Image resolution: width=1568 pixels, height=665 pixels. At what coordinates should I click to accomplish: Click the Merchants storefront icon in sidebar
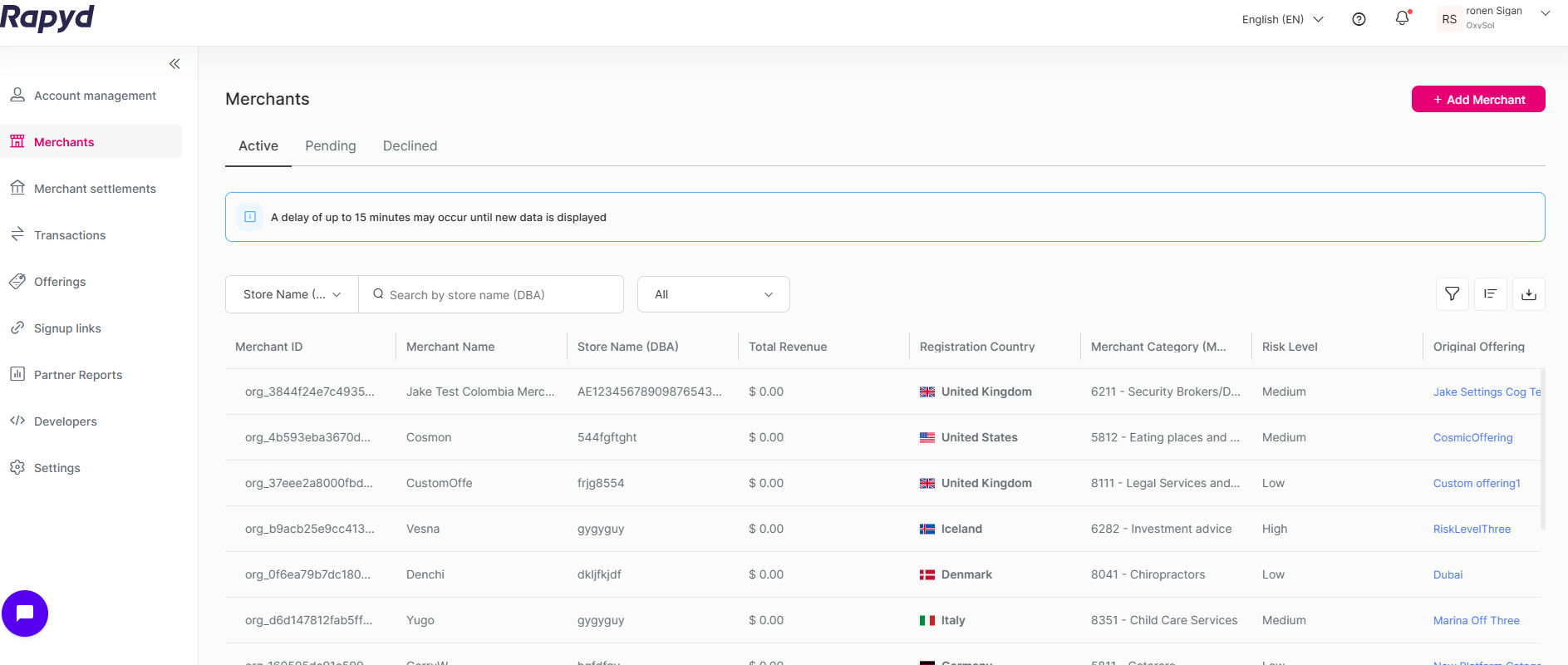click(x=17, y=141)
